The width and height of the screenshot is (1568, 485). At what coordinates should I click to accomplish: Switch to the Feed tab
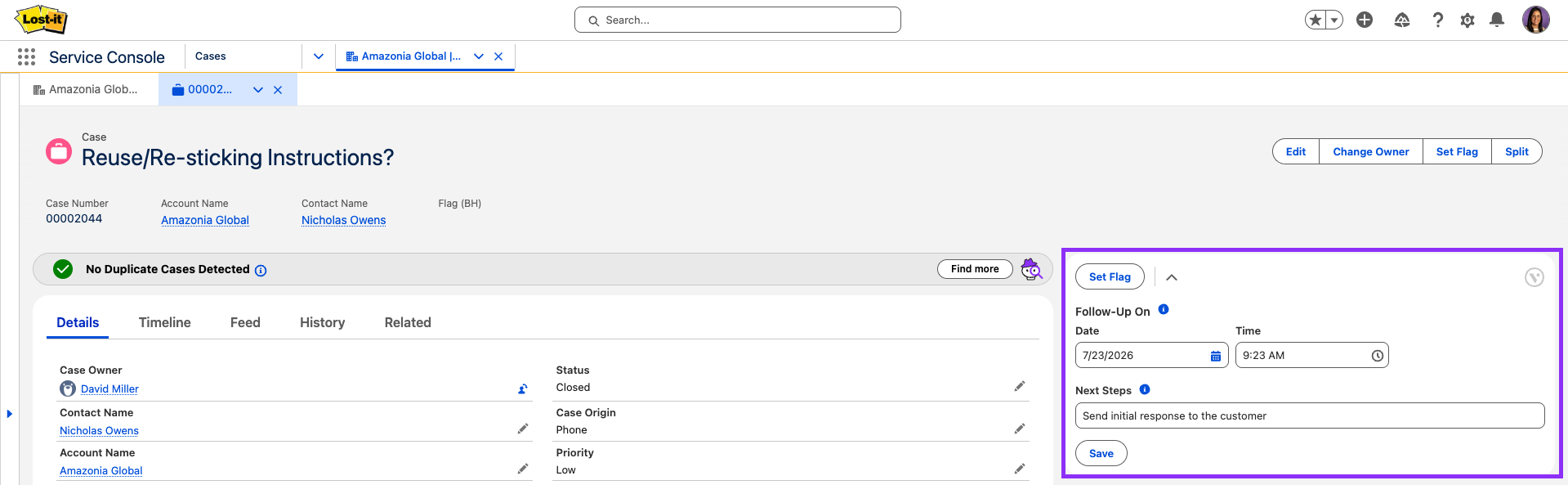(245, 323)
